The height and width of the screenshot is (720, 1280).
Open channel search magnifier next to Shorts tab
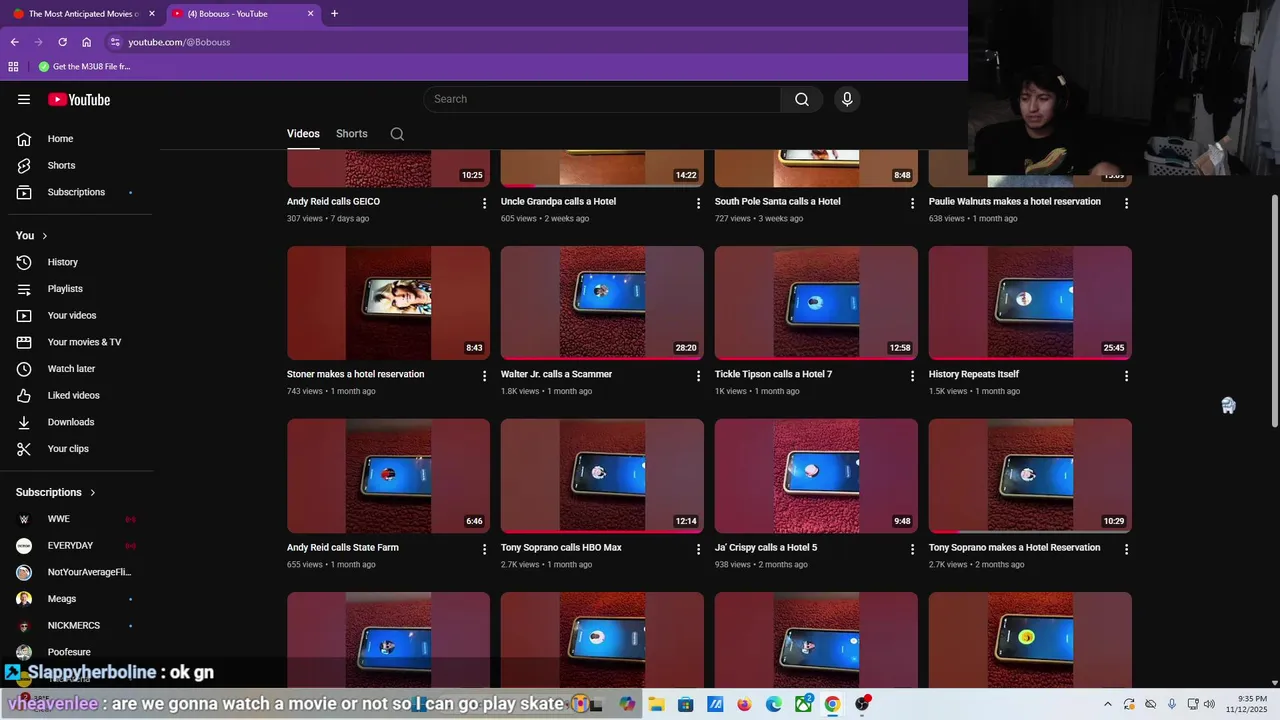[x=397, y=134]
